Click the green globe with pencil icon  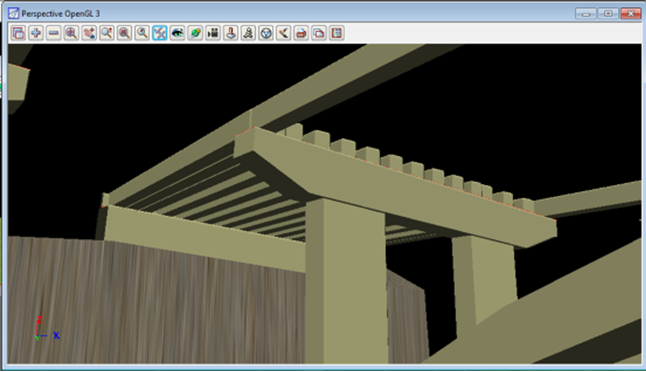(195, 33)
